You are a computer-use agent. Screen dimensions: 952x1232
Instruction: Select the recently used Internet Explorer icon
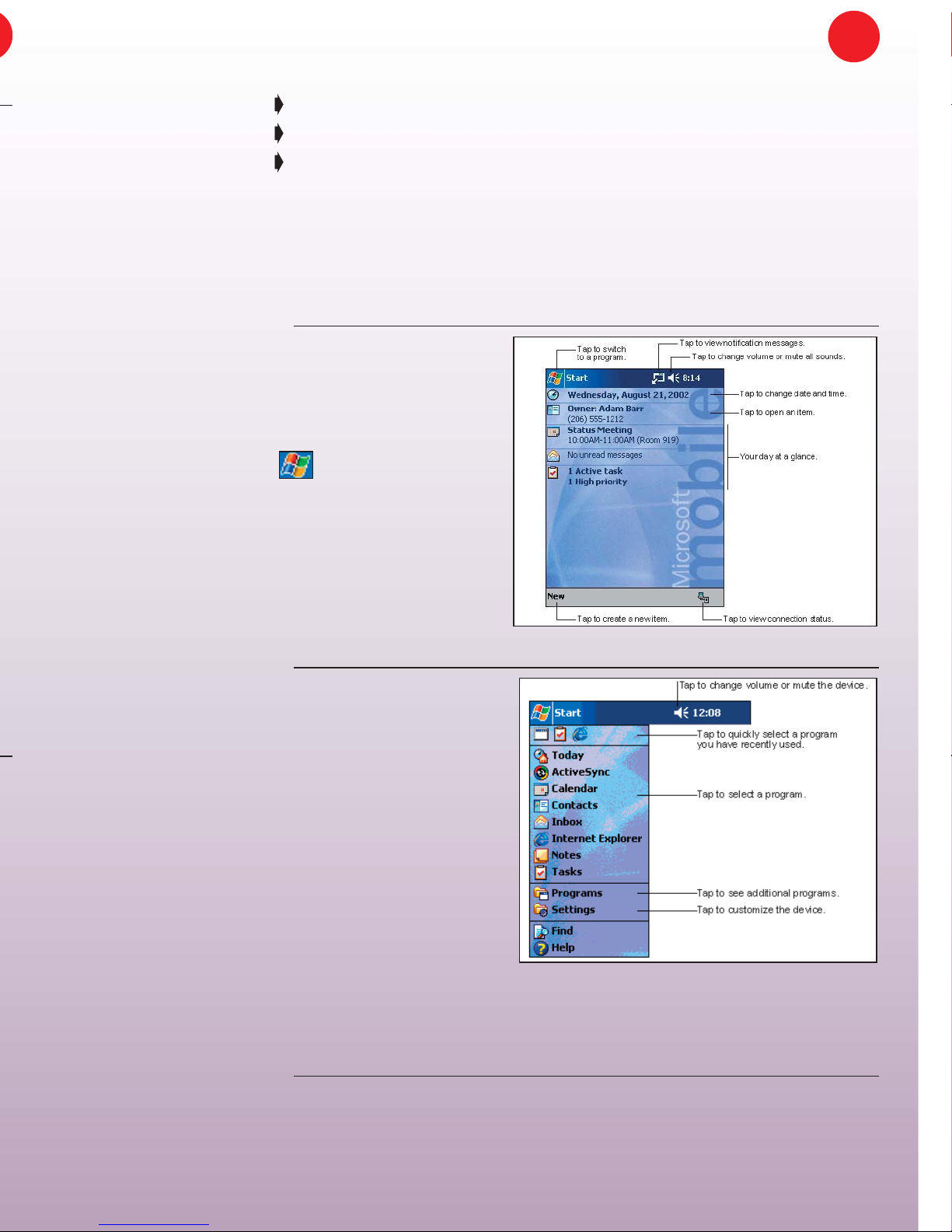[580, 734]
